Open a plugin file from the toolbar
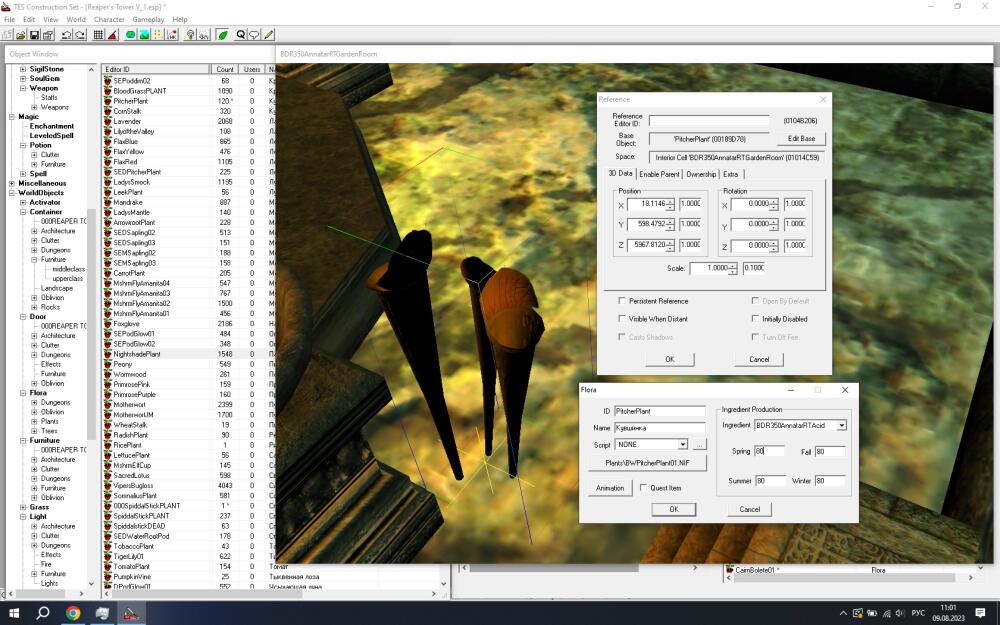1000x625 pixels. tap(21, 35)
